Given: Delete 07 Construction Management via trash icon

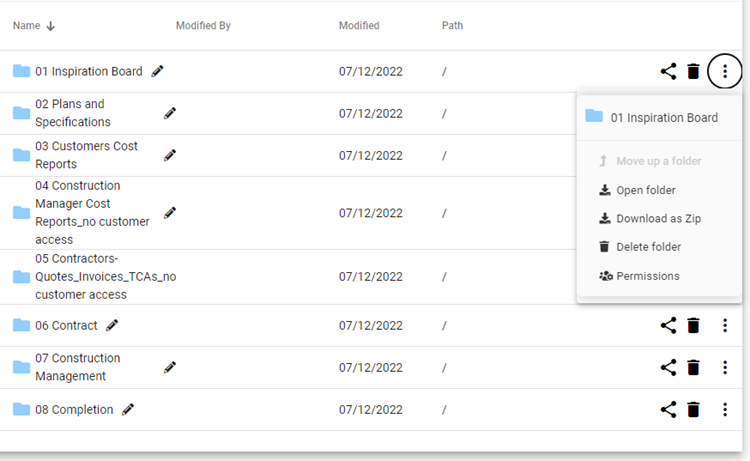Looking at the screenshot, I should click(x=693, y=367).
